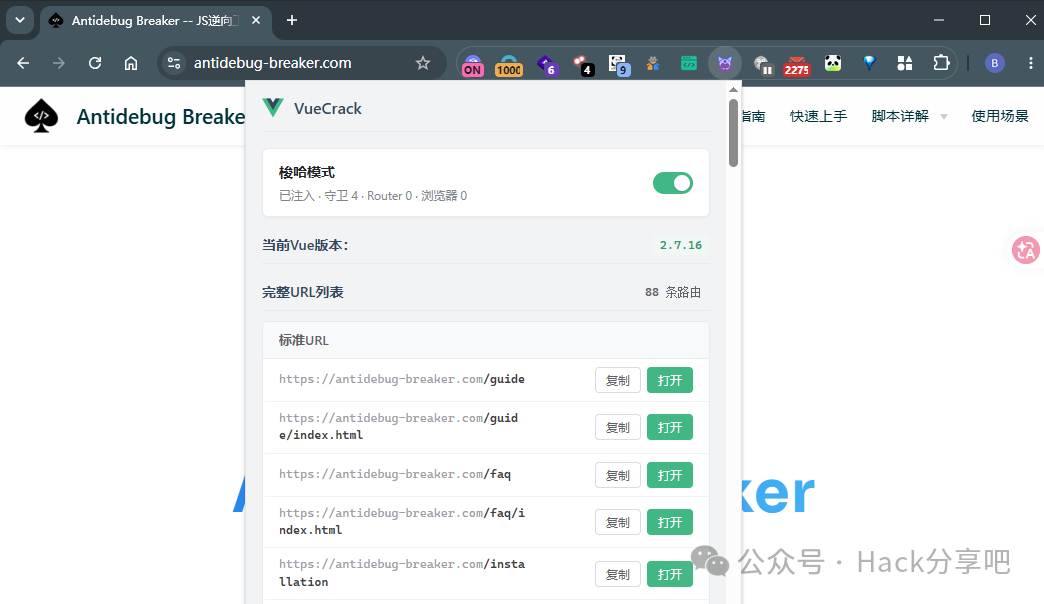This screenshot has height=604, width=1044.
Task: Click the forward navigation arrow
Action: 59,63
